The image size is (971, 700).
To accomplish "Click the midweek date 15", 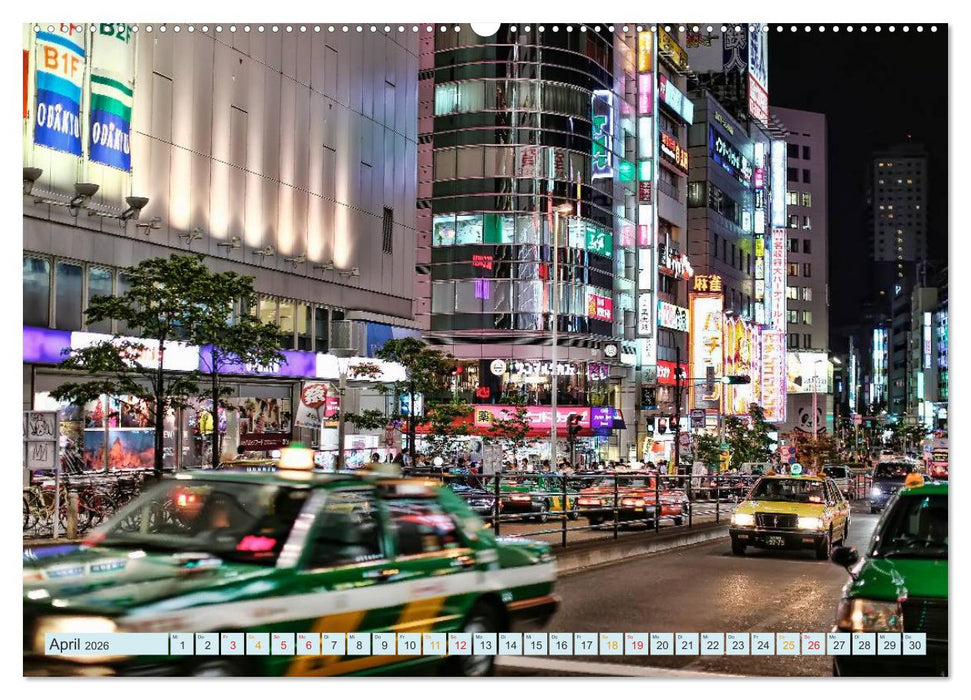I will (536, 648).
